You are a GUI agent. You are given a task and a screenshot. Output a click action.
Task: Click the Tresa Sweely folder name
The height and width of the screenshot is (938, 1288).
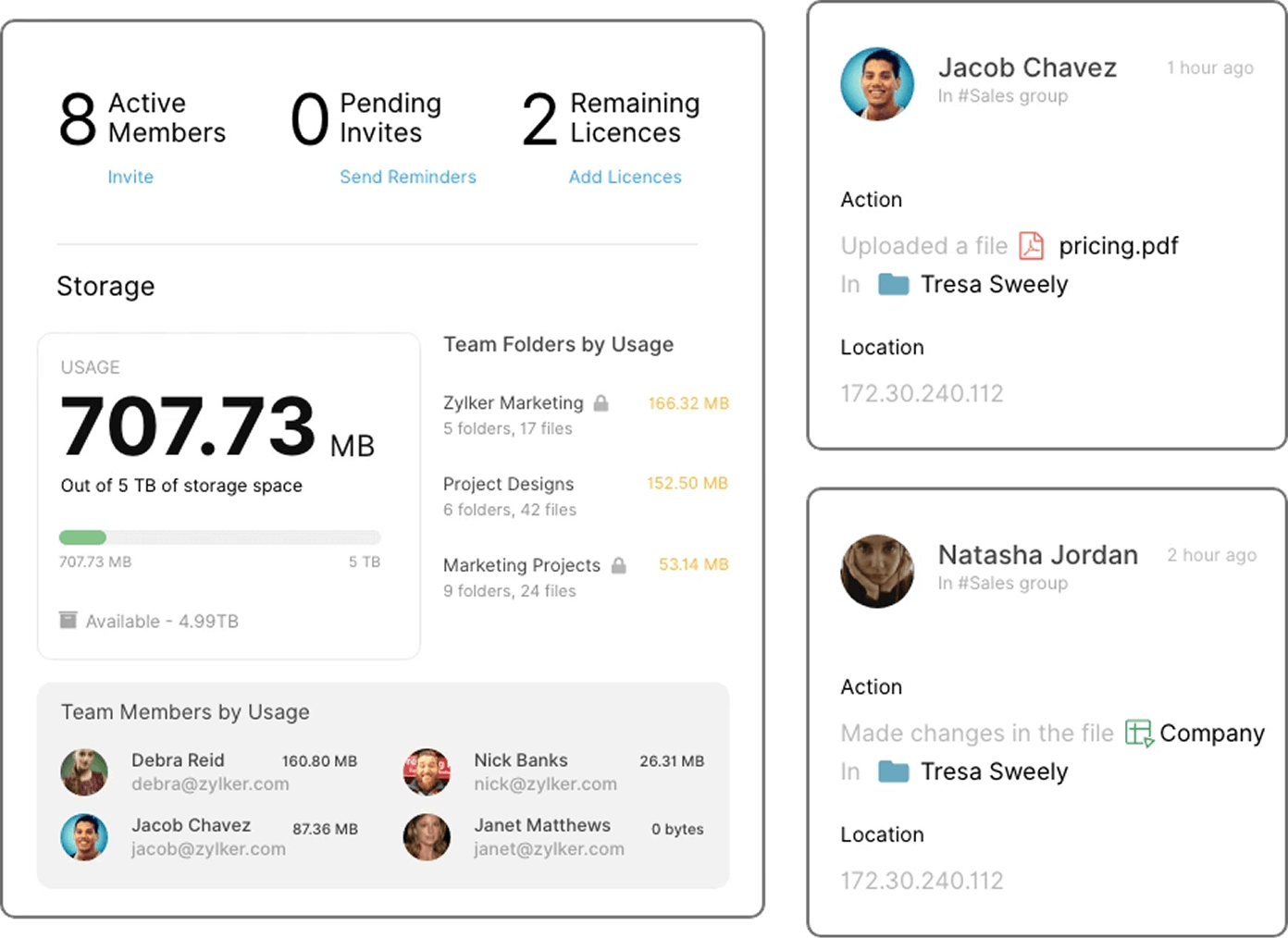coord(995,284)
